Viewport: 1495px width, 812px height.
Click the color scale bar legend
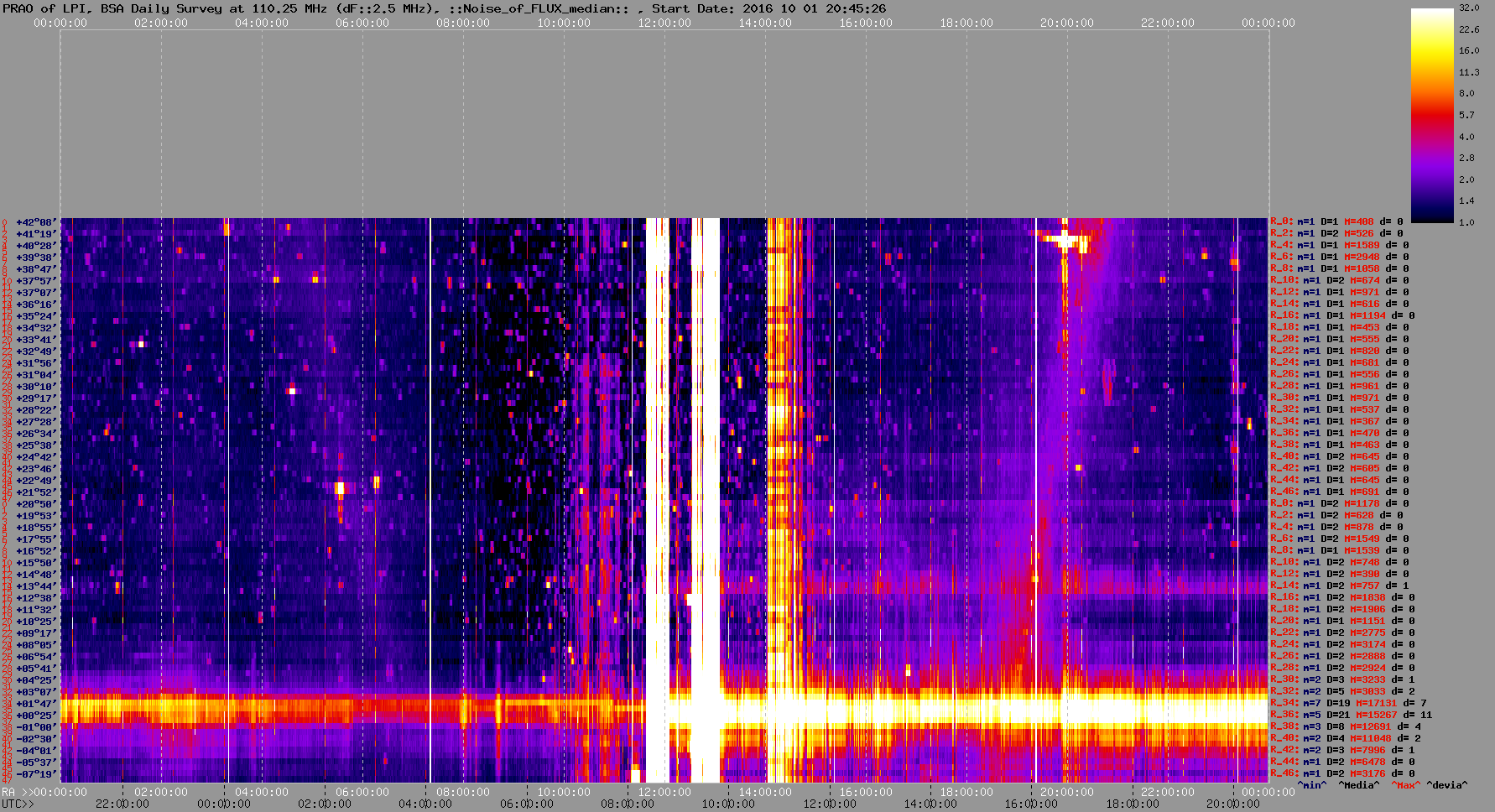coord(1431,115)
